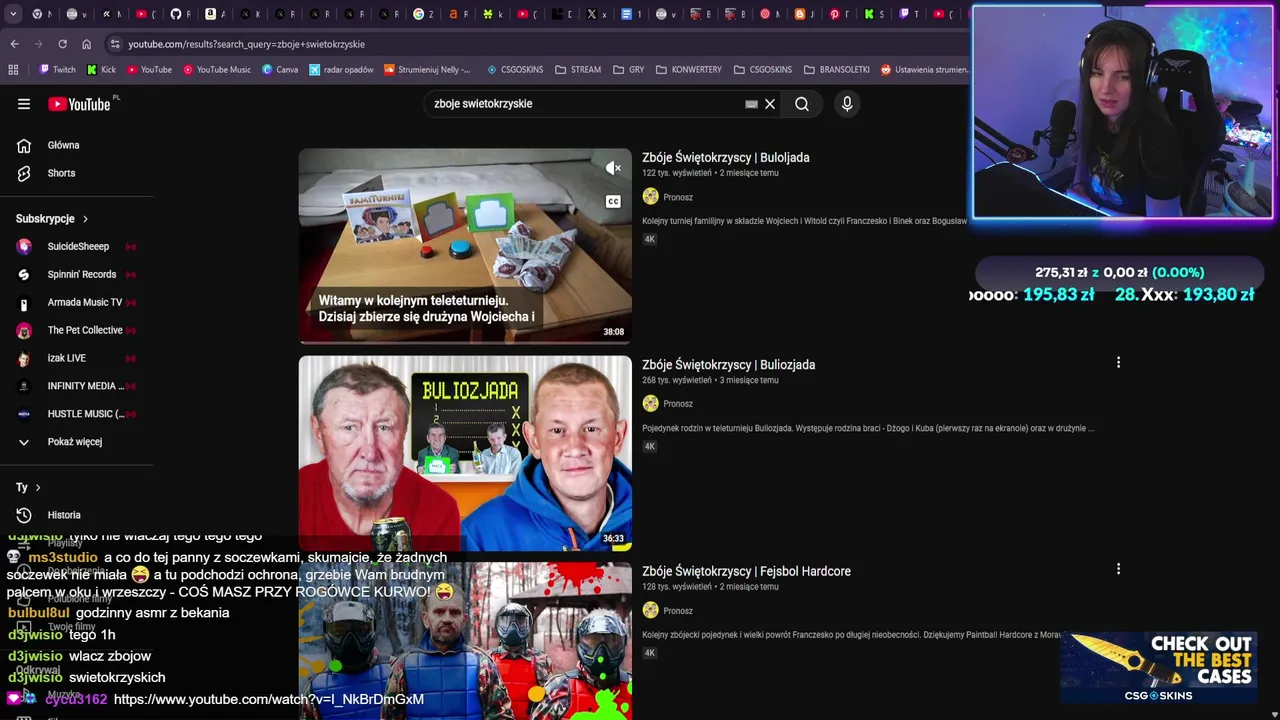Open the STREAM bookmarks folder
Screen dimensions: 1280x720
(x=578, y=70)
